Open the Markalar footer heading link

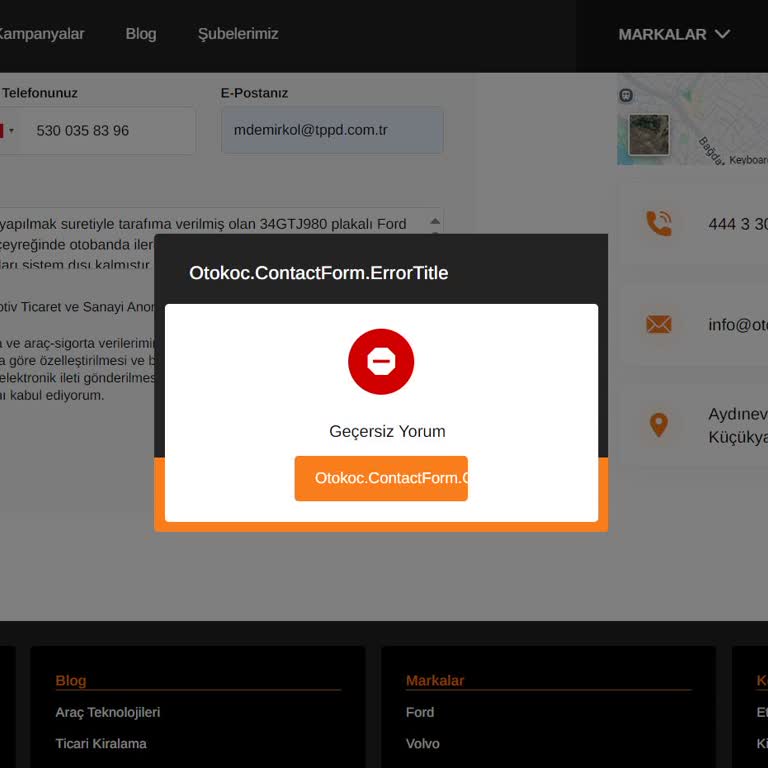click(x=435, y=681)
